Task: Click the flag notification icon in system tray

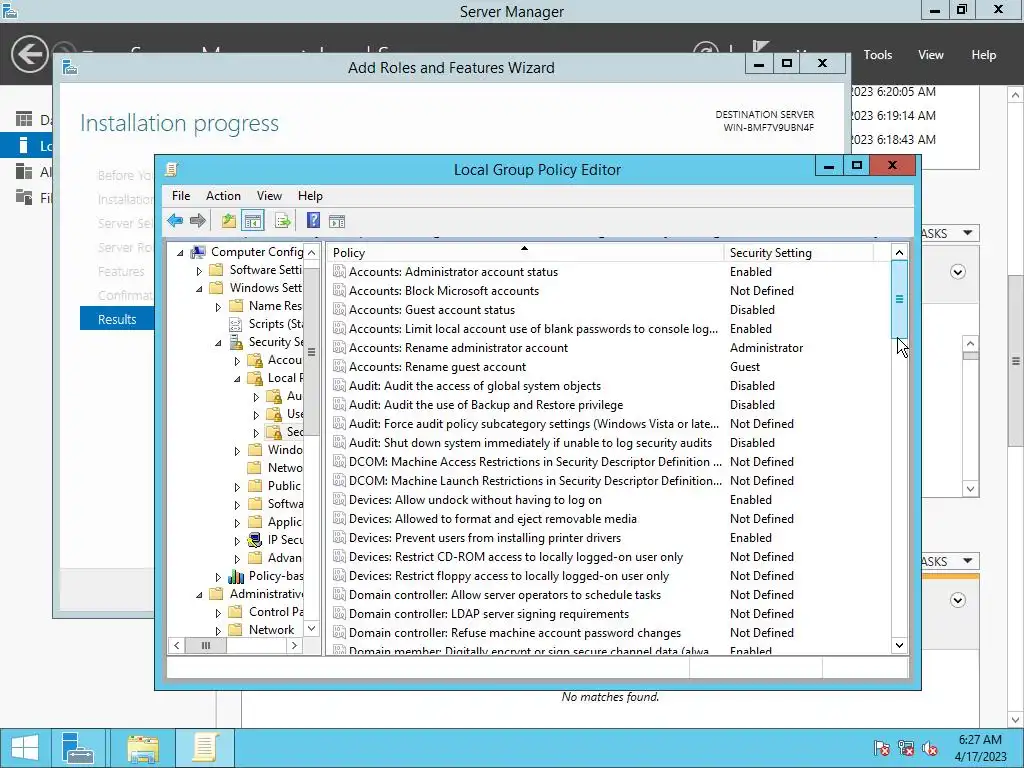Action: (882, 748)
